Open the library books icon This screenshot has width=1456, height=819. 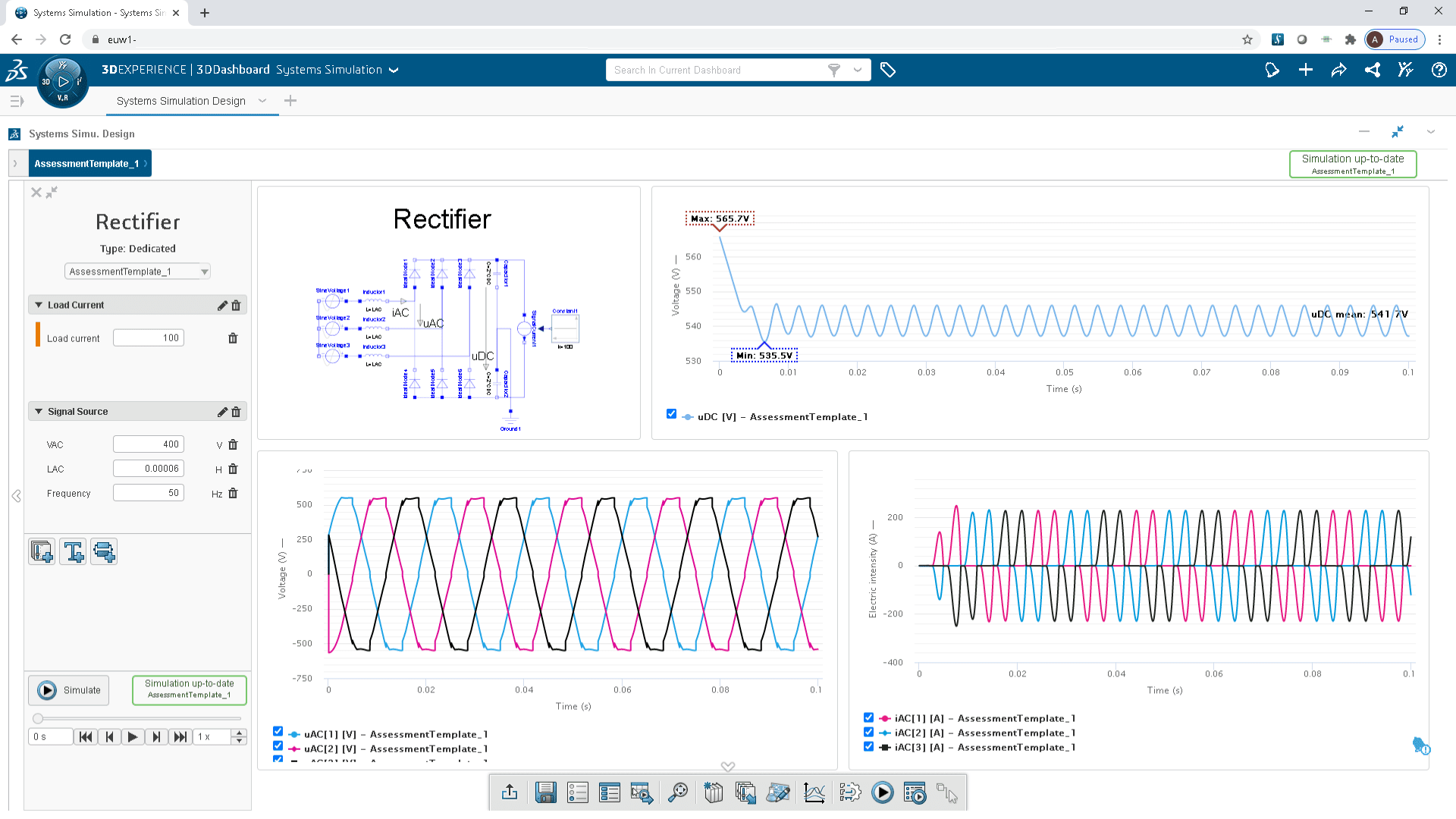[713, 792]
